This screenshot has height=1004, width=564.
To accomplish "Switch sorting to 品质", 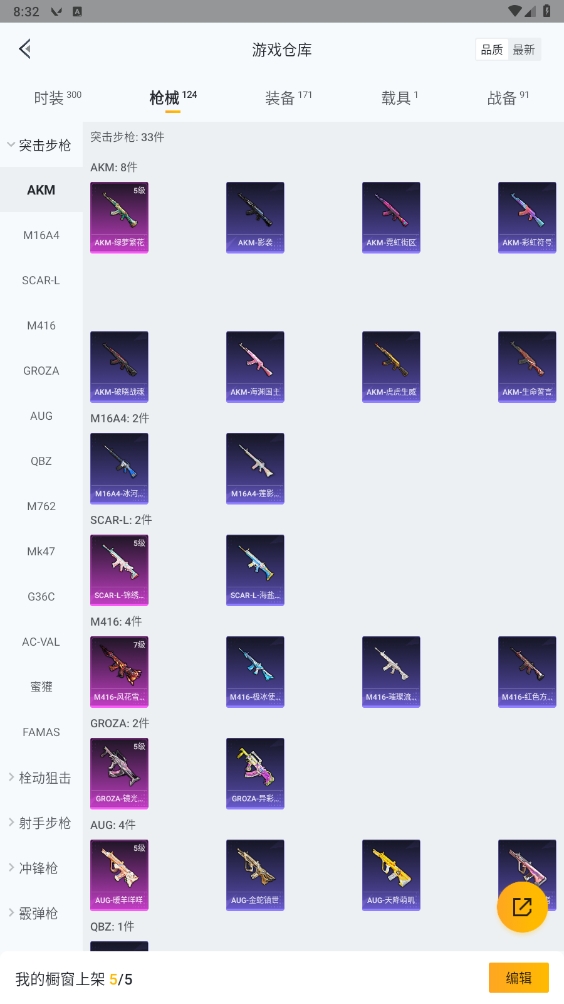I will point(492,49).
